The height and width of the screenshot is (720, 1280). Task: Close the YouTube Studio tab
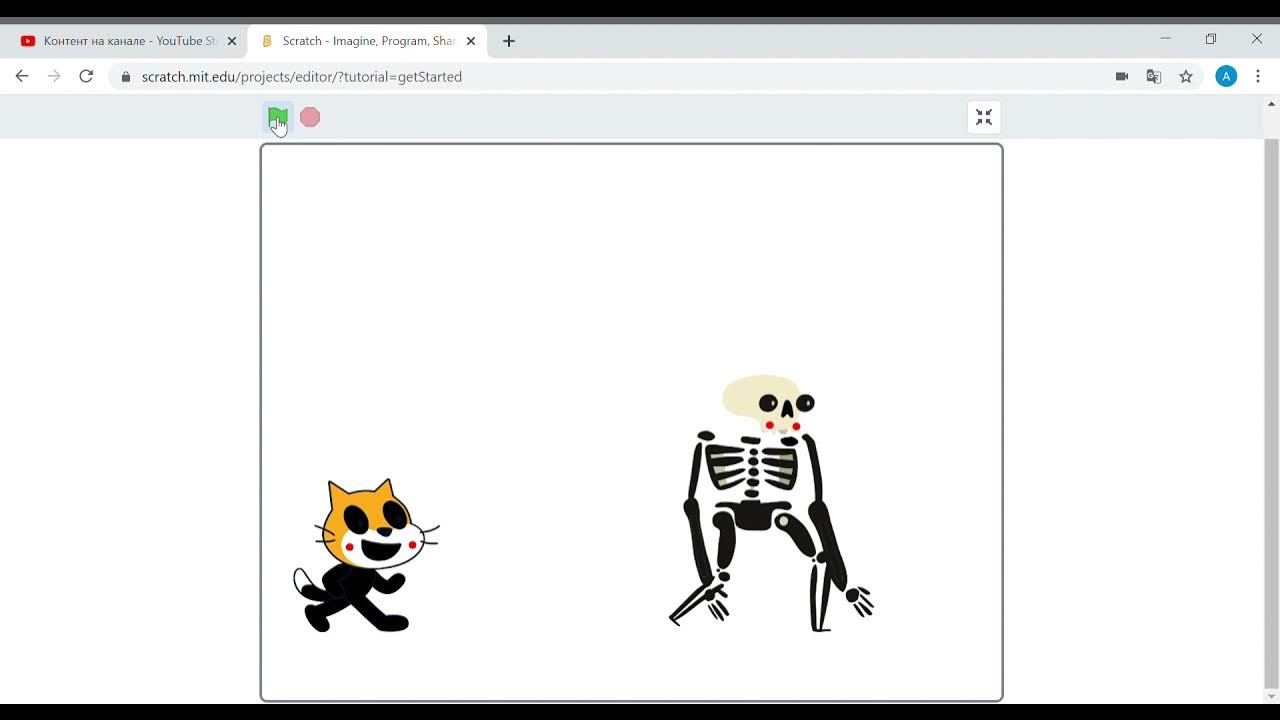click(x=232, y=41)
